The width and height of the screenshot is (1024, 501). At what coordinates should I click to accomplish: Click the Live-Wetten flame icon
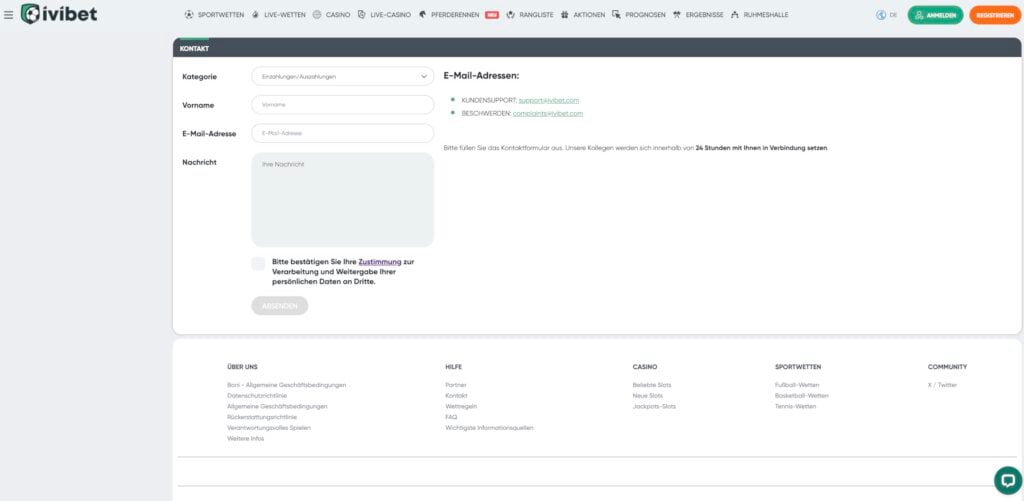(255, 15)
